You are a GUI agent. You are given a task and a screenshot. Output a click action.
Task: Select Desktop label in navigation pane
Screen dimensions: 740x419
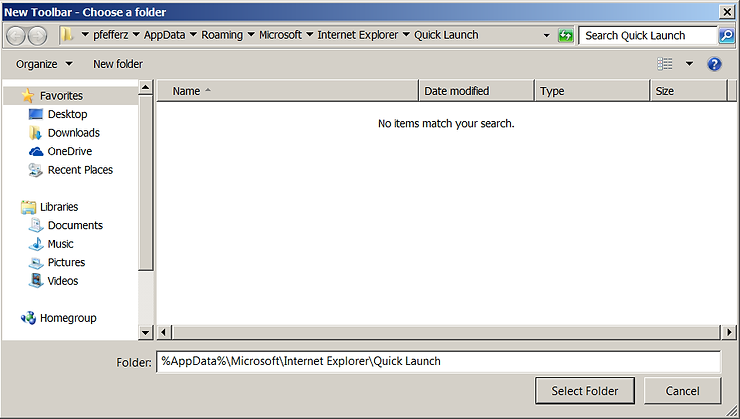pyautogui.click(x=67, y=114)
